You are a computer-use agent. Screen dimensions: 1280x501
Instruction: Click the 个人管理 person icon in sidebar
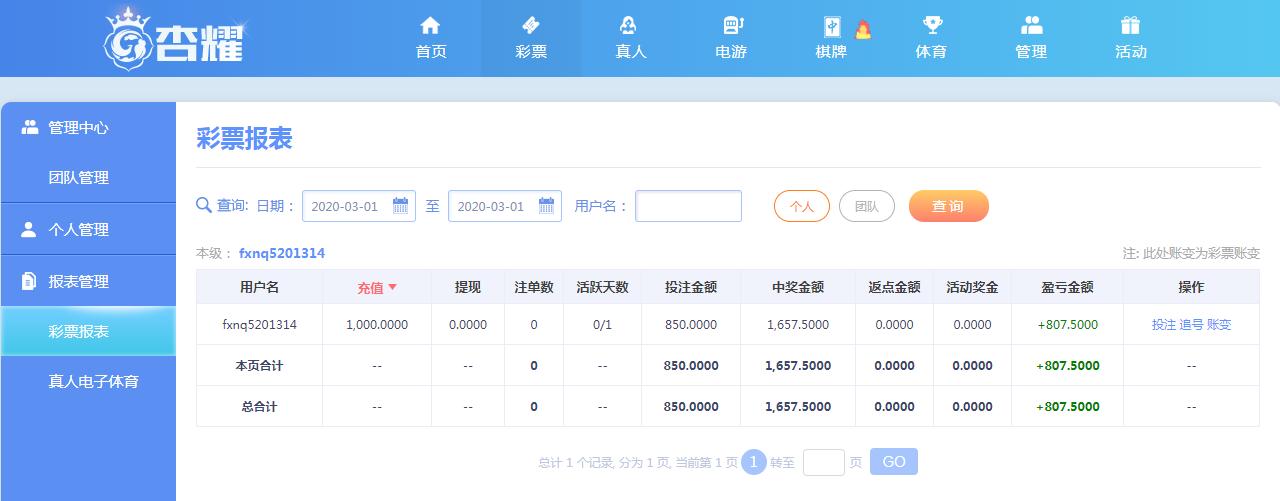click(29, 229)
